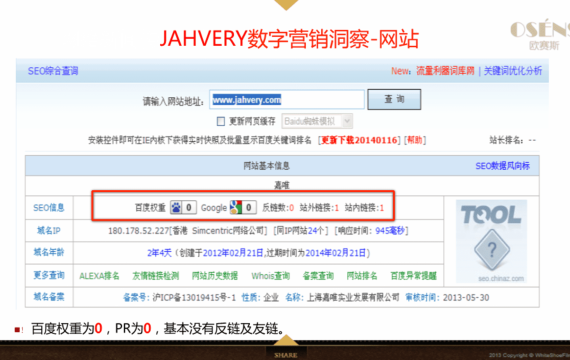Click the Baidu paw weight icon
This screenshot has width=570, height=360.
pos(177,208)
